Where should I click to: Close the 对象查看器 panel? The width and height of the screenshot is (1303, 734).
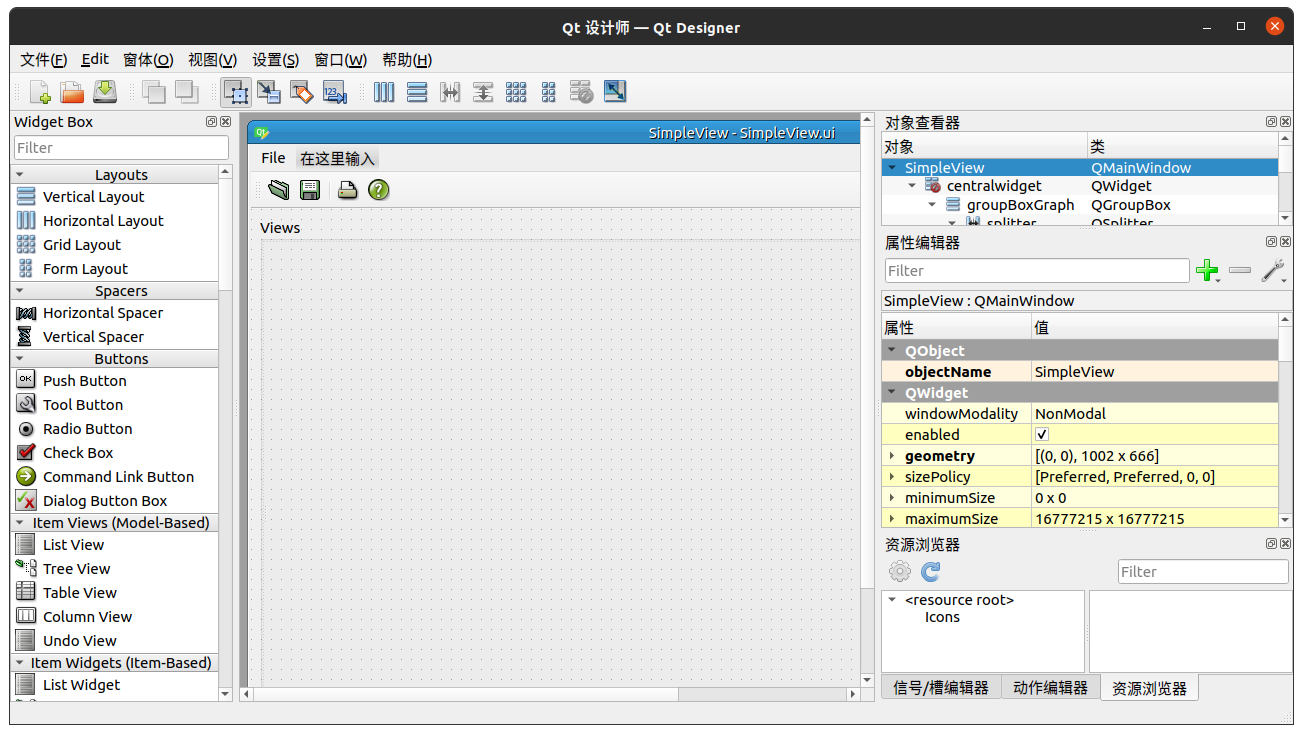tap(1285, 122)
